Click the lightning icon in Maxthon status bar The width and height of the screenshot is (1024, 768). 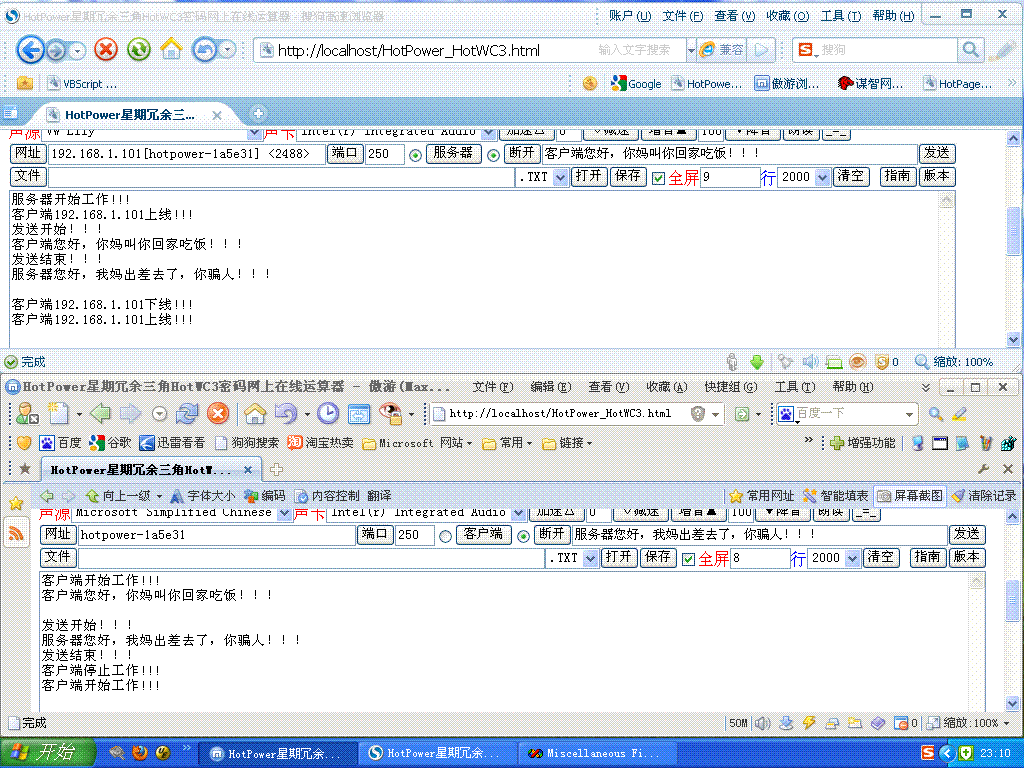coord(809,722)
